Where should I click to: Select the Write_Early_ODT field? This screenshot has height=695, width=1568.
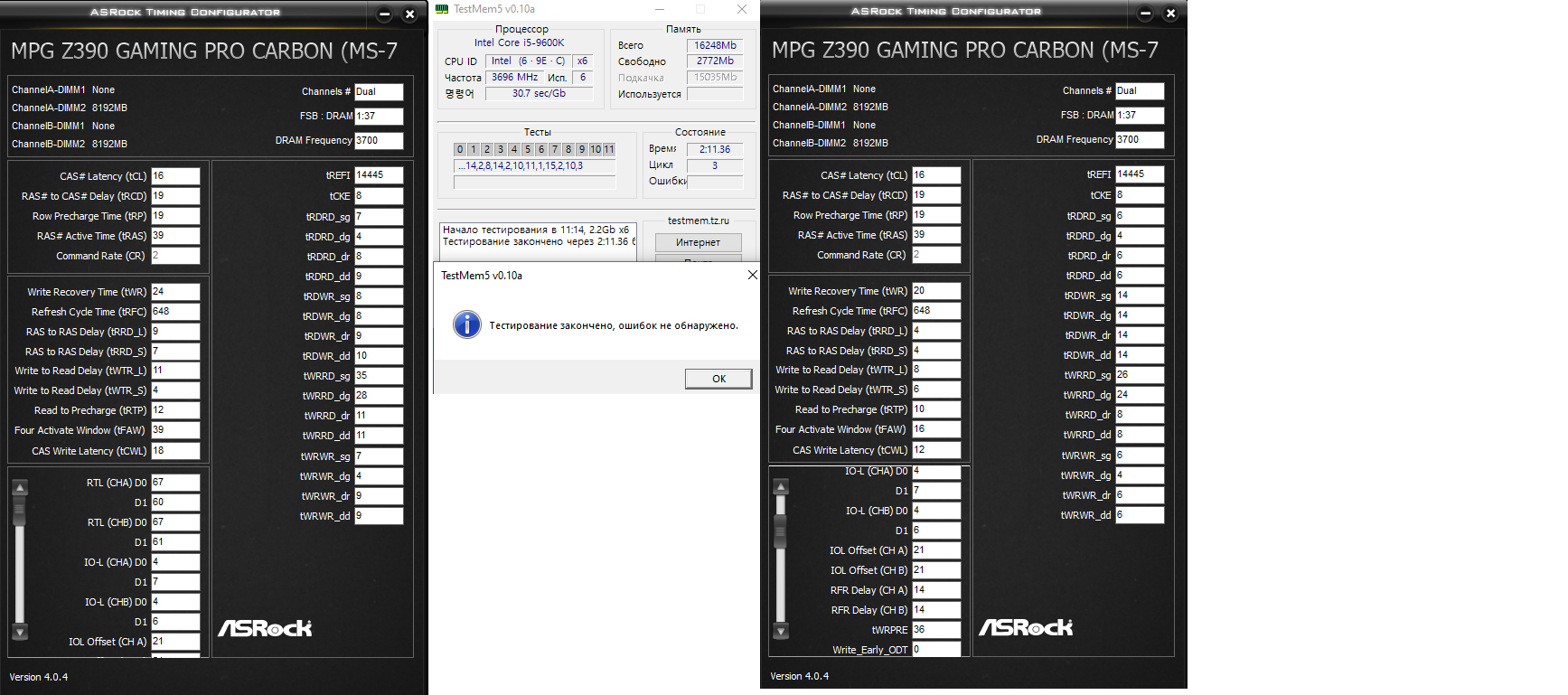coord(936,650)
